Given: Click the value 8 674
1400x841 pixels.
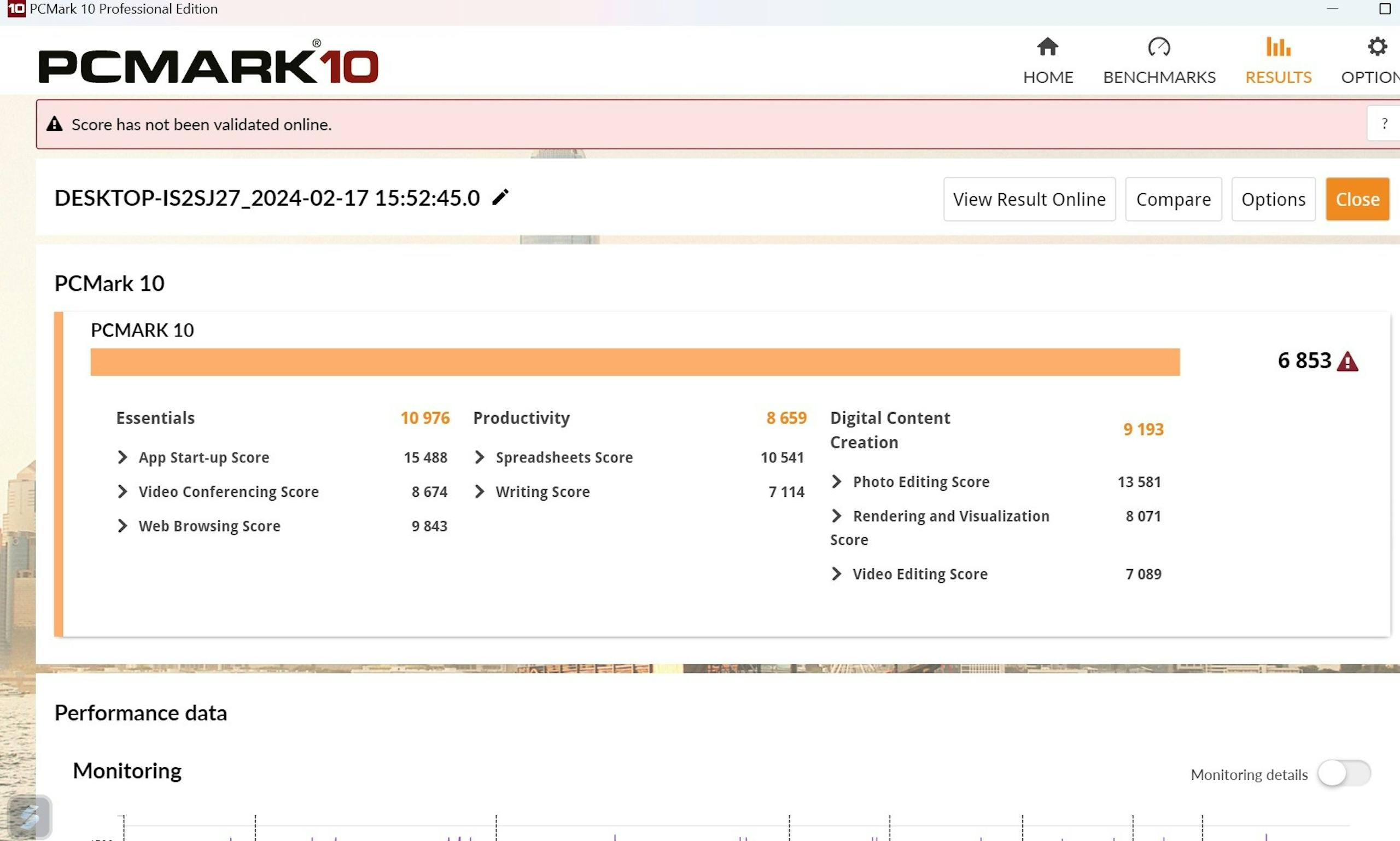Looking at the screenshot, I should tap(429, 492).
